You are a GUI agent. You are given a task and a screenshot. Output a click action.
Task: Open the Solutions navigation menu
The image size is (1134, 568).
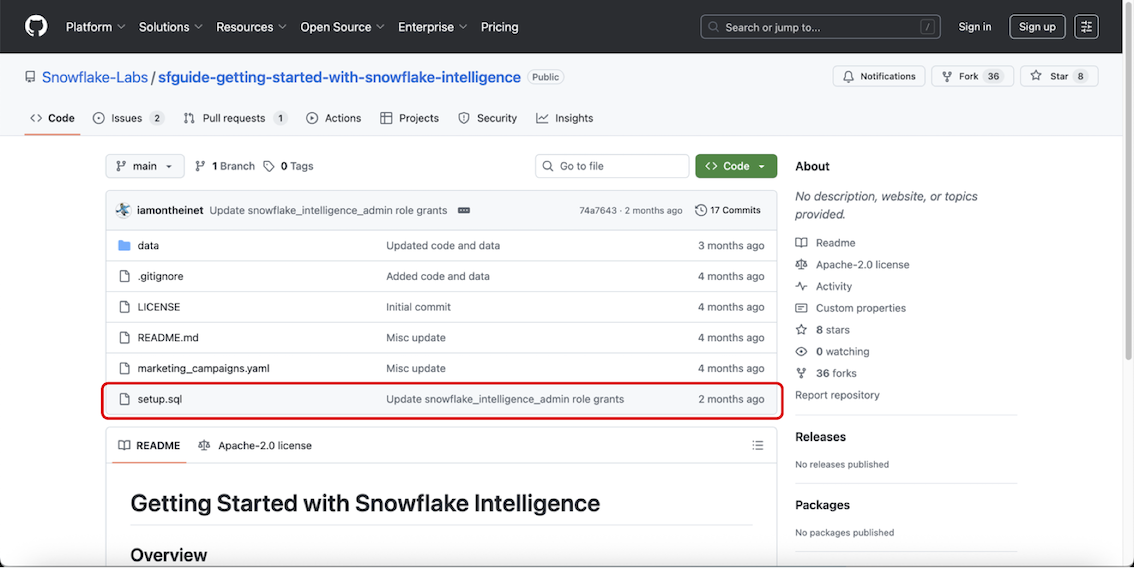[x=171, y=27]
